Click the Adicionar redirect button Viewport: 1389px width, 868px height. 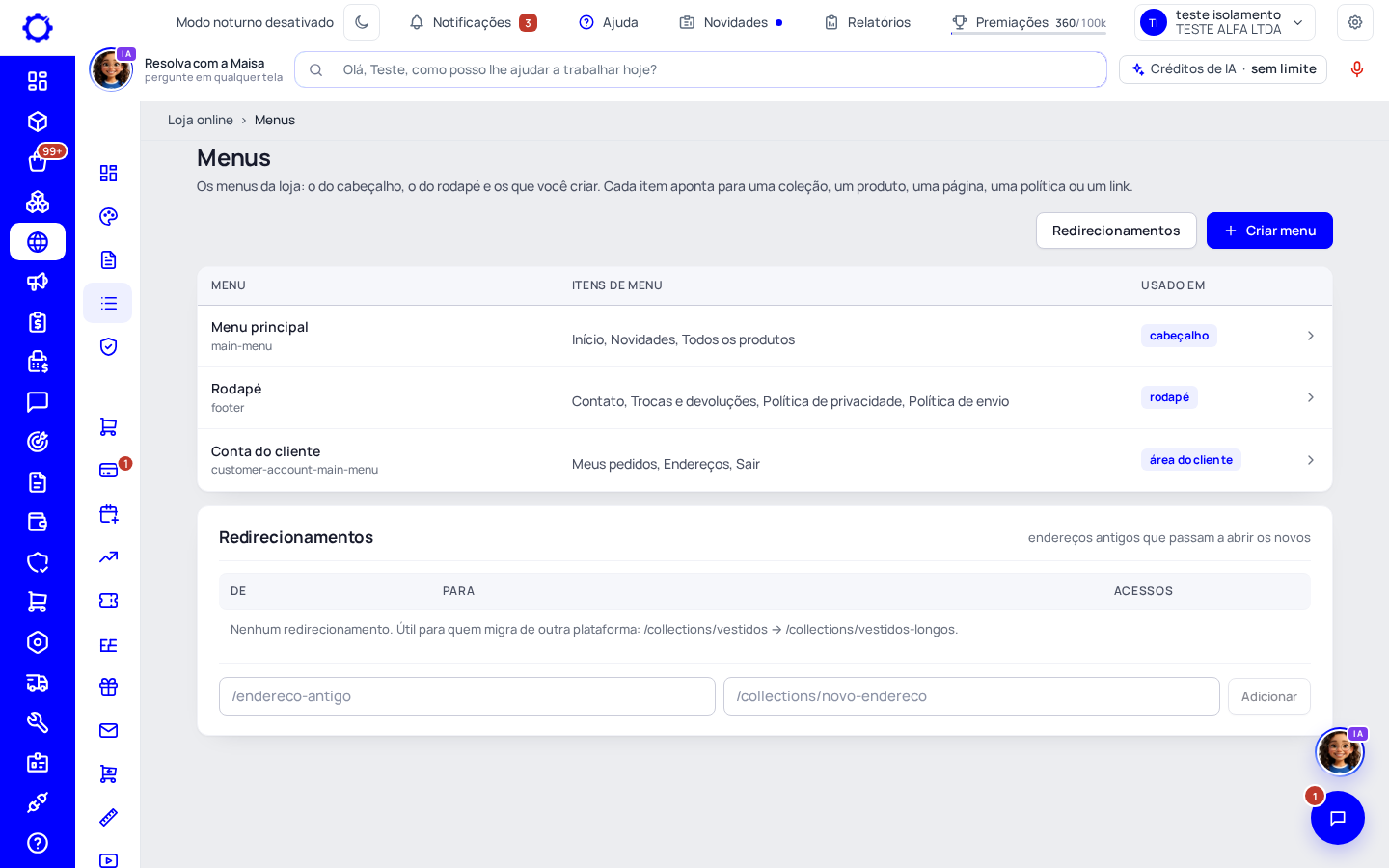point(1268,696)
